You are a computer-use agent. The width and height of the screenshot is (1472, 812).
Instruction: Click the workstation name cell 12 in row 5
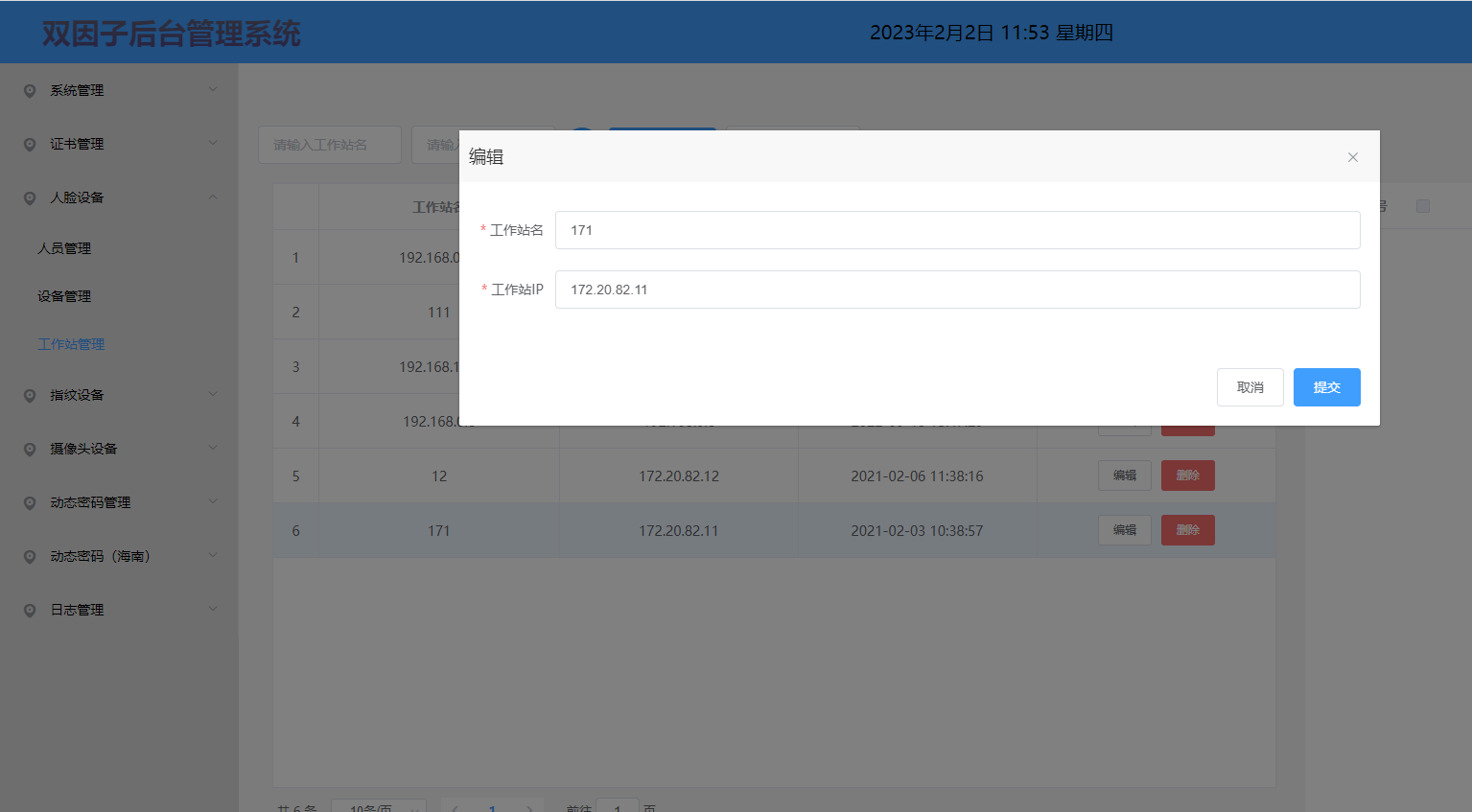click(439, 476)
